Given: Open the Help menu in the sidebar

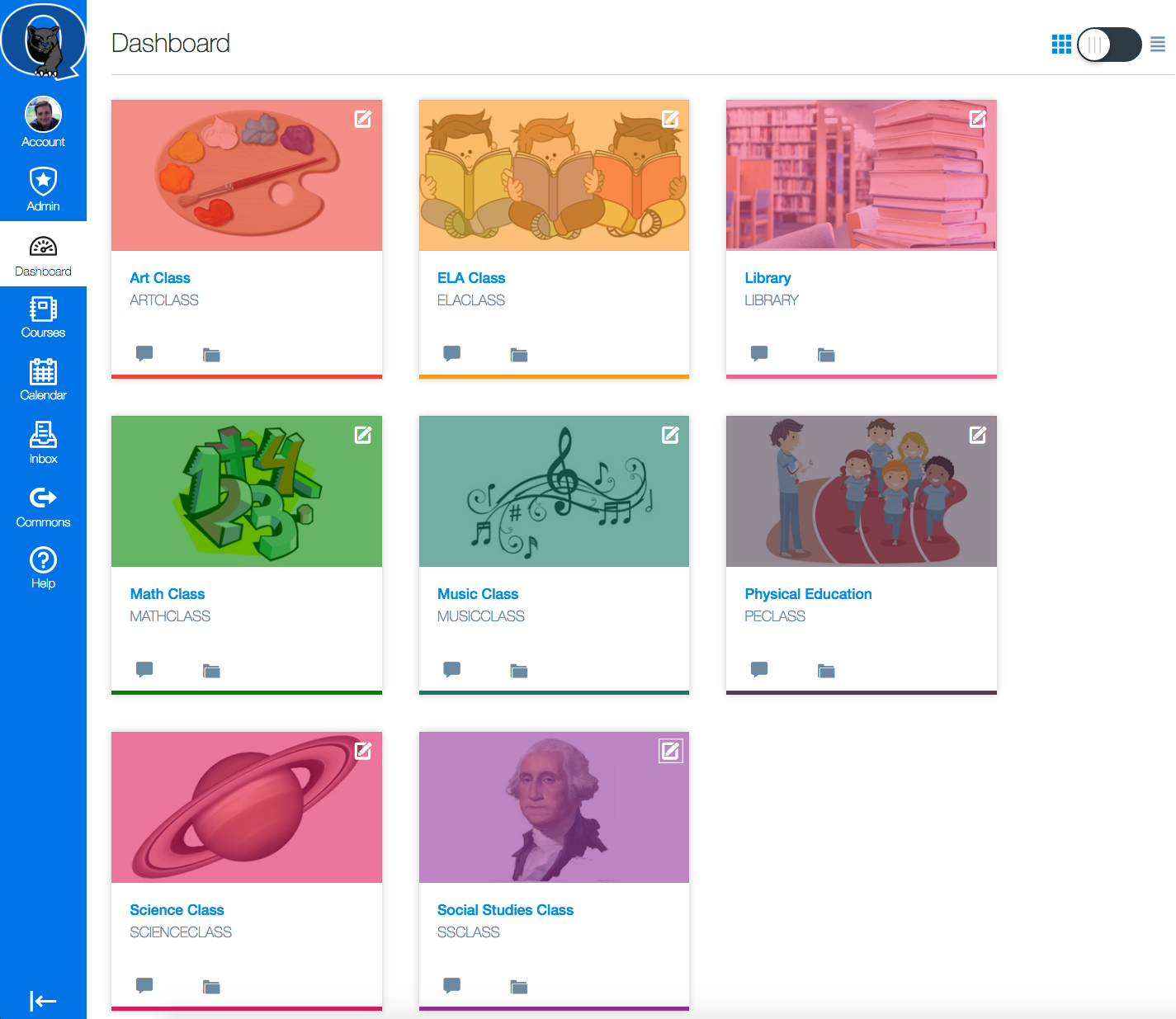Looking at the screenshot, I should pyautogui.click(x=43, y=568).
